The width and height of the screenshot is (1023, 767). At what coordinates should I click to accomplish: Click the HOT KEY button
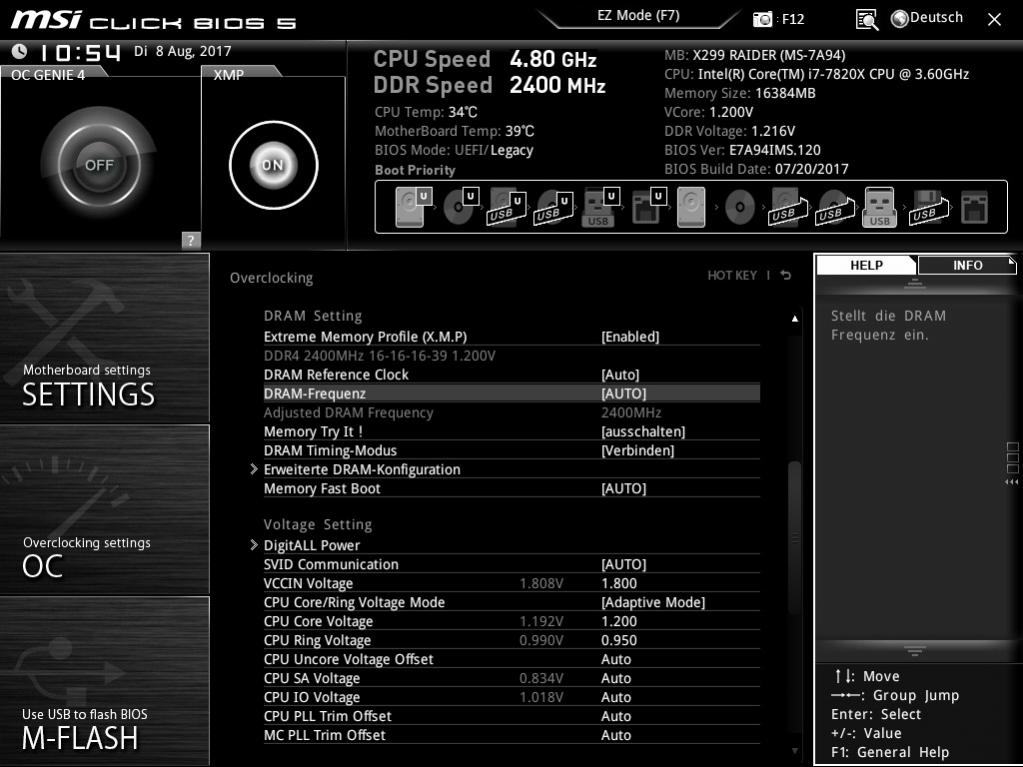pyautogui.click(x=732, y=275)
